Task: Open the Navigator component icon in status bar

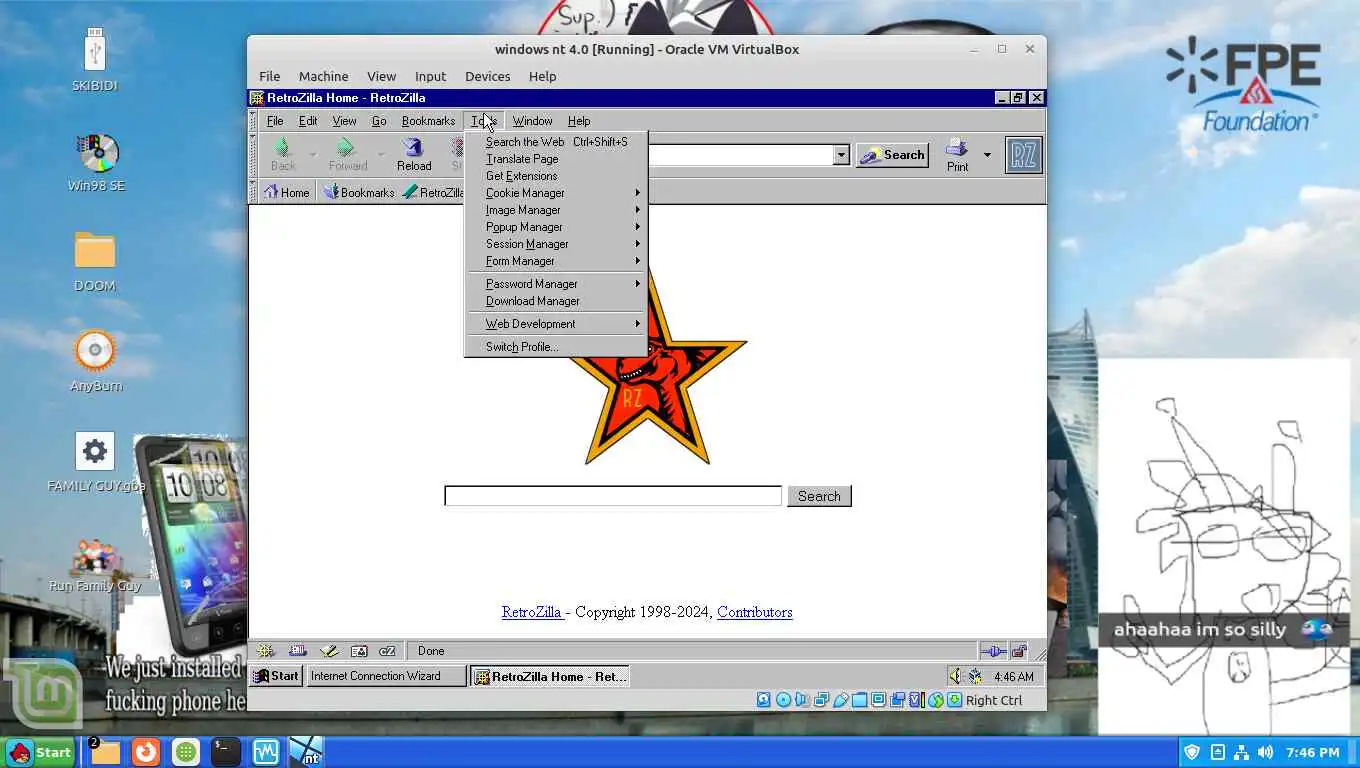Action: point(265,651)
